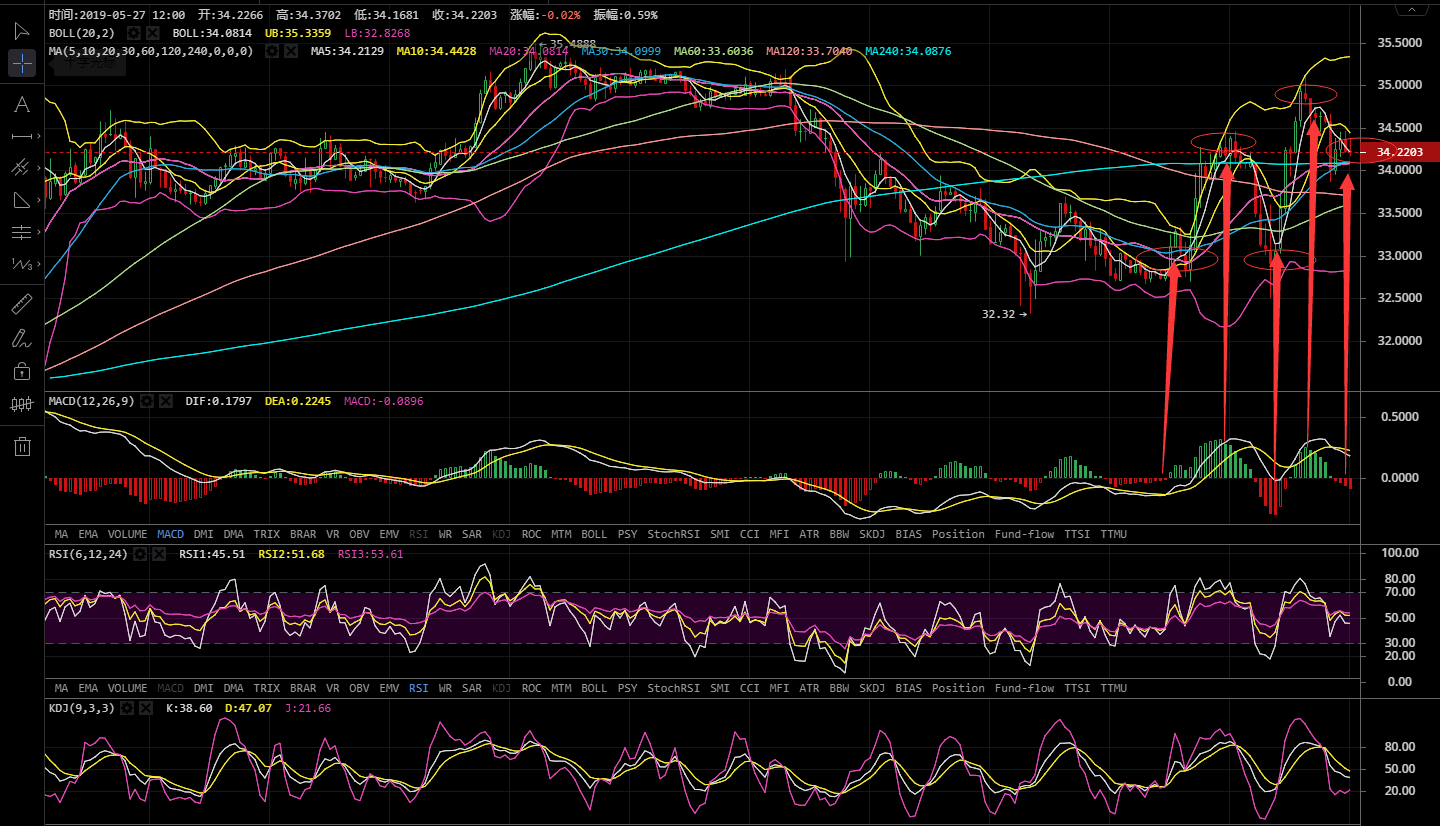Pick BIAS in RSI pane tabs
This screenshot has width=1440, height=826.
pos(908,688)
